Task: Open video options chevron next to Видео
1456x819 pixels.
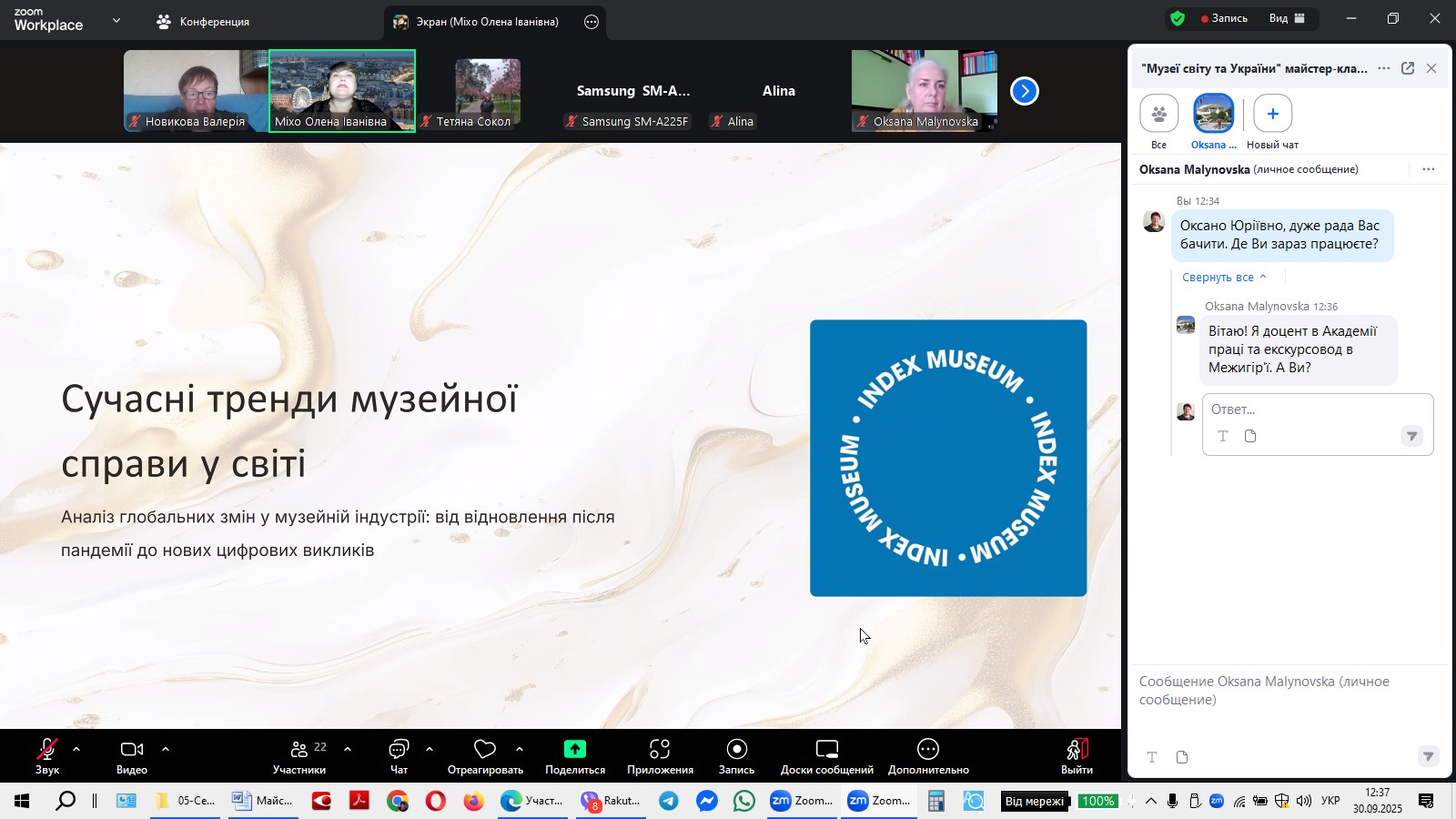Action: click(166, 749)
